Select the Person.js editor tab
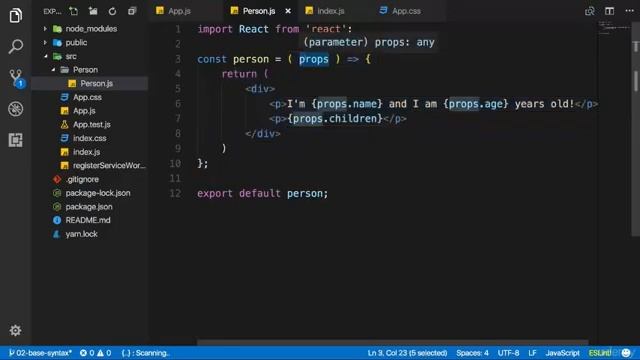The image size is (640, 360). (259, 11)
